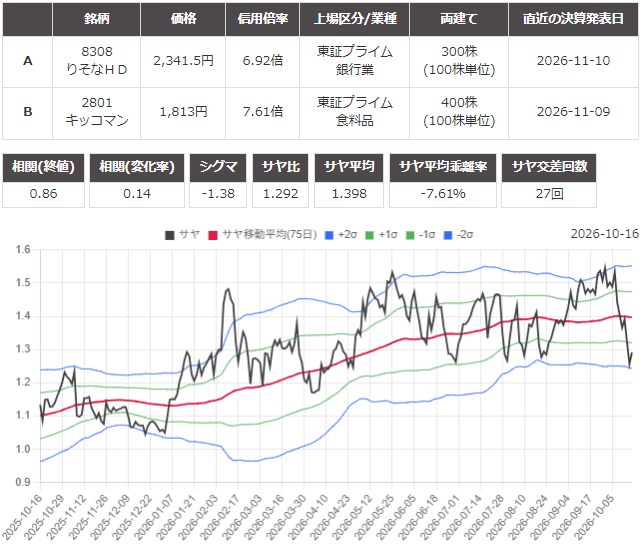
Task: Click the 直近の決算発表日 column header
Action: coord(573,19)
